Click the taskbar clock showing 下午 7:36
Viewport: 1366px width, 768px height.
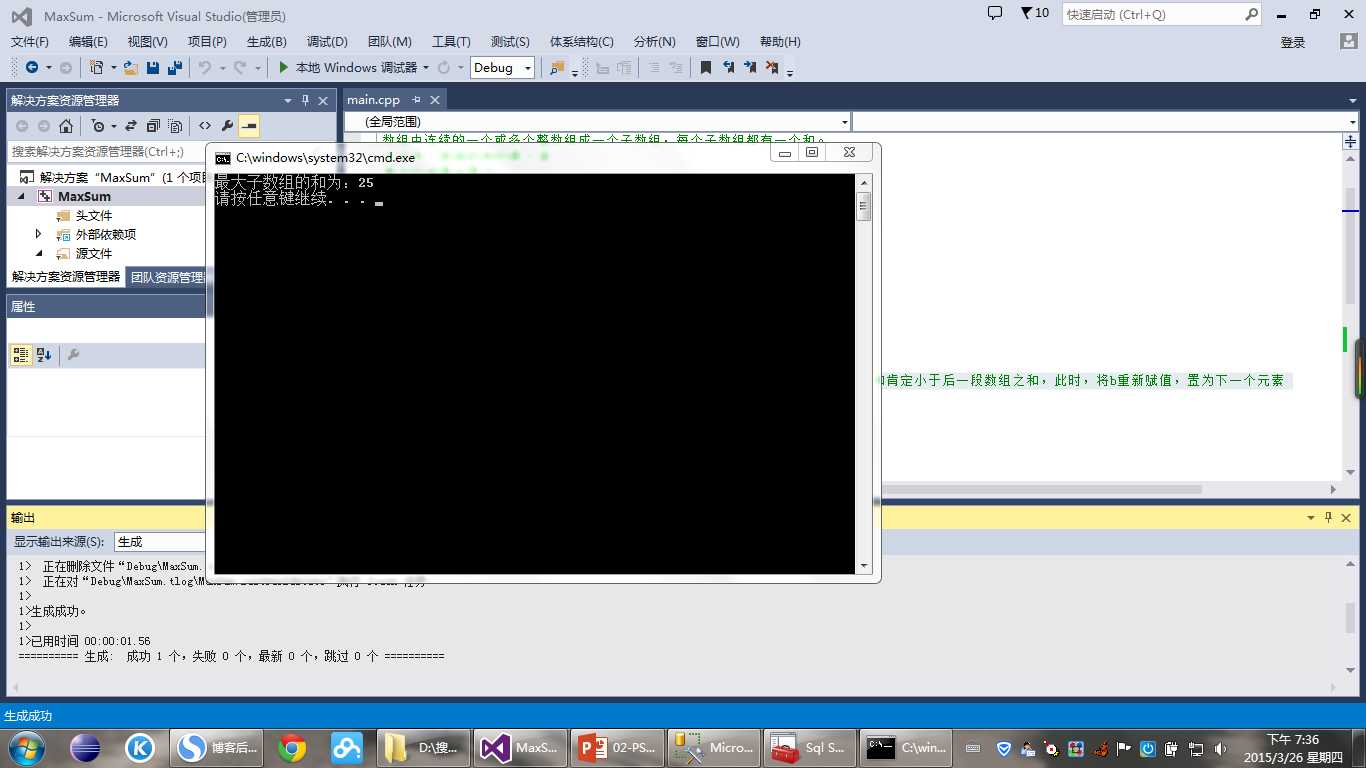pyautogui.click(x=1294, y=748)
